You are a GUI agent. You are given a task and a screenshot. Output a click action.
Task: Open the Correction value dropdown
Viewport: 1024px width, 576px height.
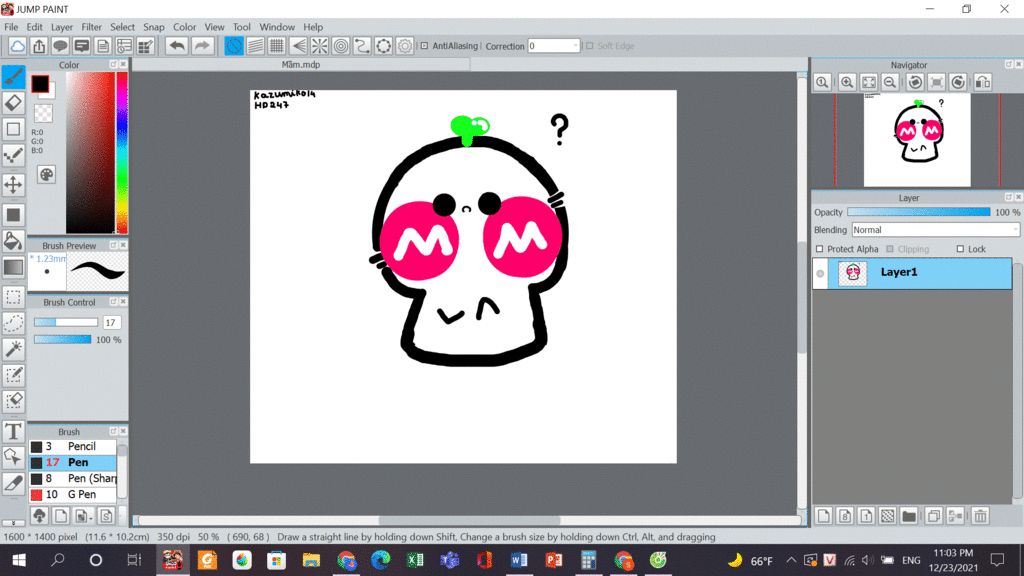click(575, 46)
